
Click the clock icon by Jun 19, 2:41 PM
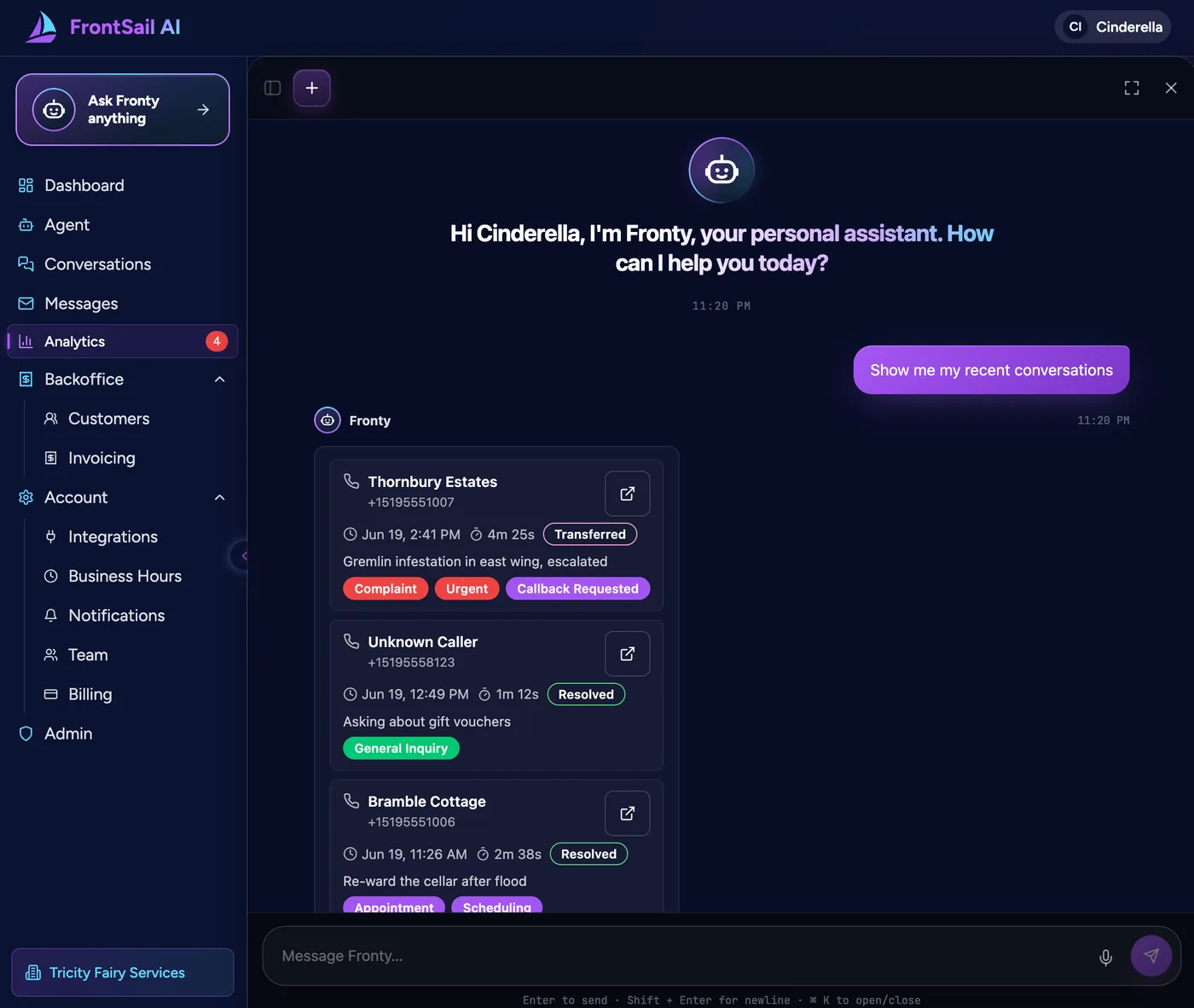350,535
